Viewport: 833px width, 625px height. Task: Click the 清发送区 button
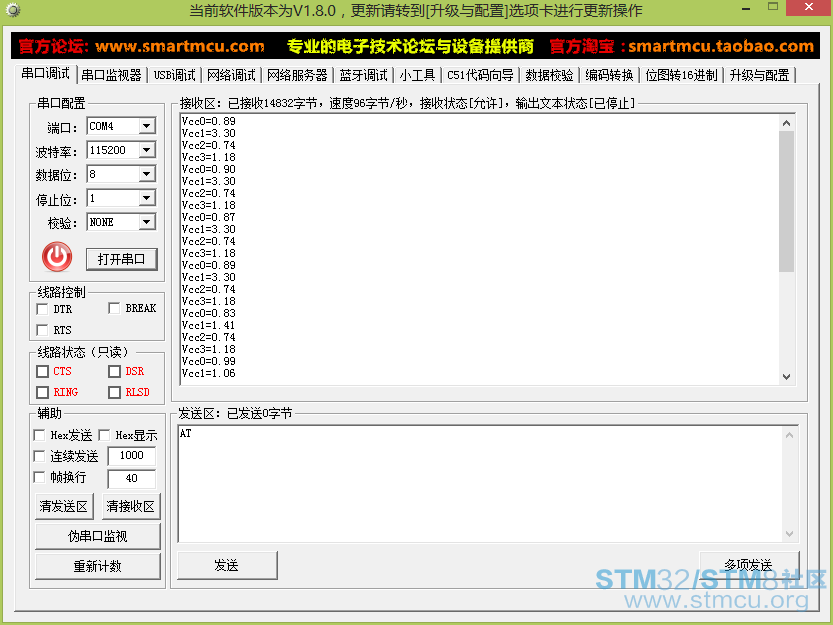pyautogui.click(x=64, y=506)
